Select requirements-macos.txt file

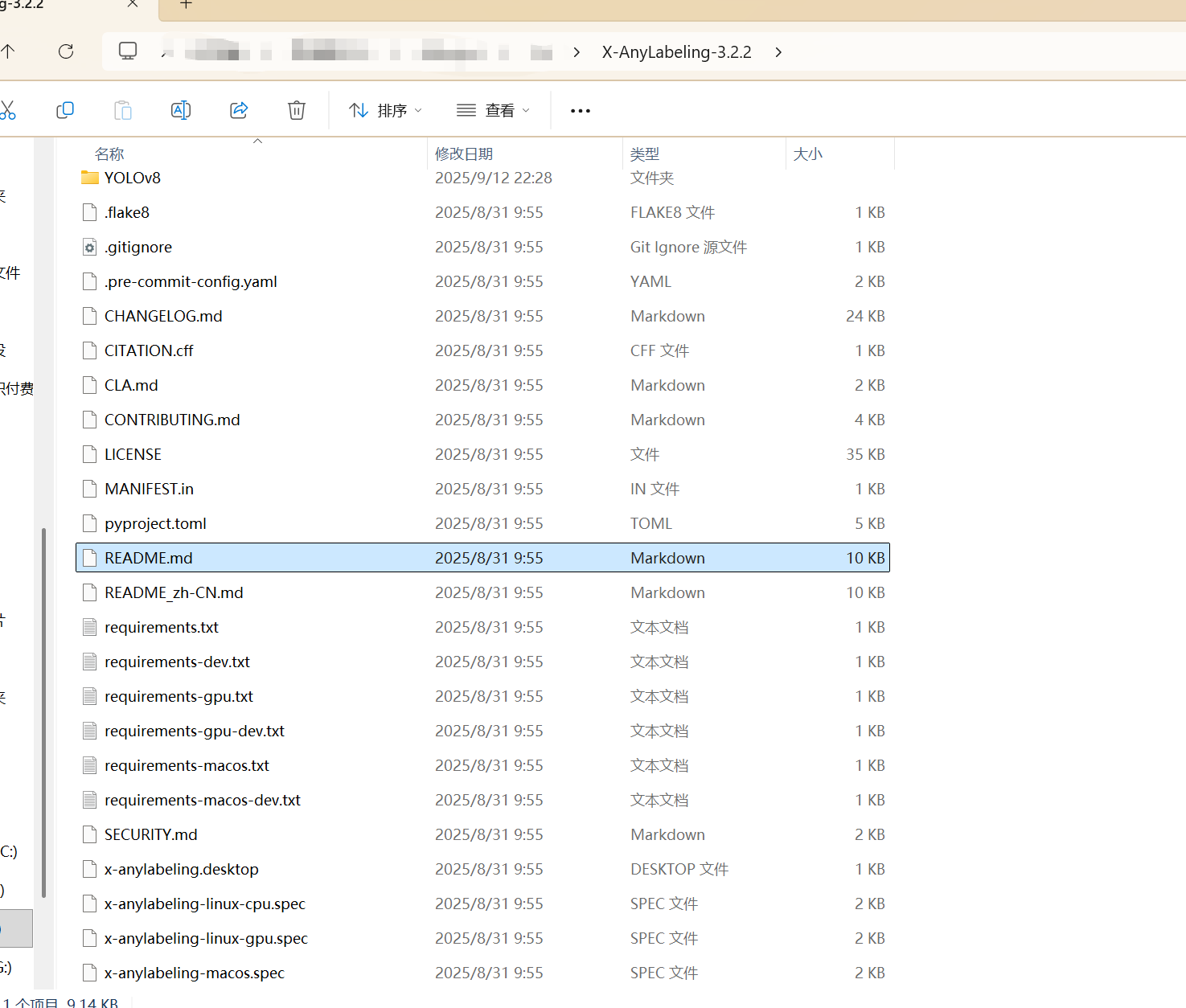pos(482,765)
